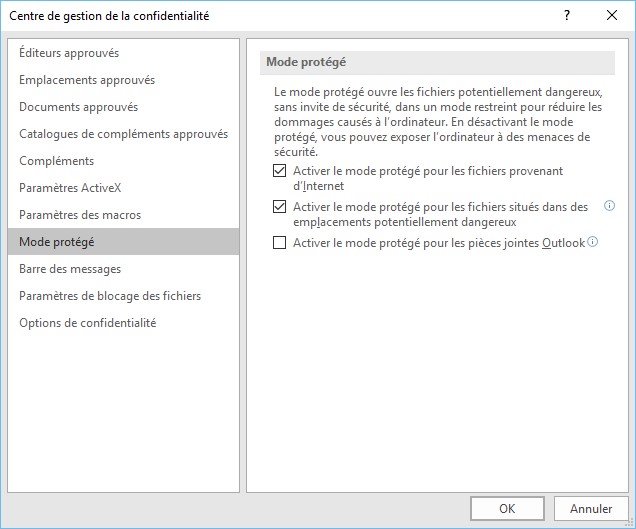The width and height of the screenshot is (636, 529).
Task: Switch to Paramètres des macros
Action: (80, 215)
